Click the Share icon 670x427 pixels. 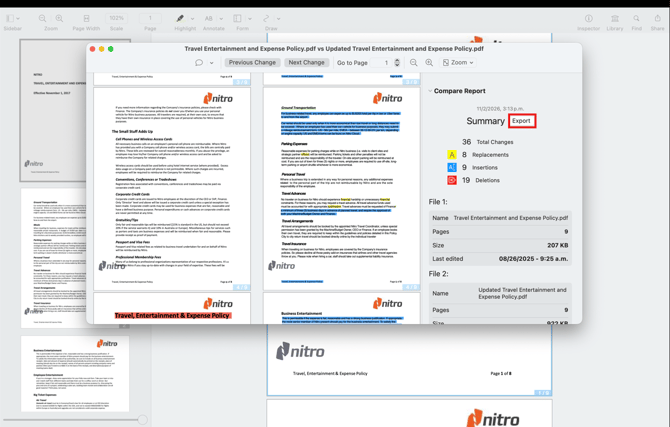click(657, 18)
